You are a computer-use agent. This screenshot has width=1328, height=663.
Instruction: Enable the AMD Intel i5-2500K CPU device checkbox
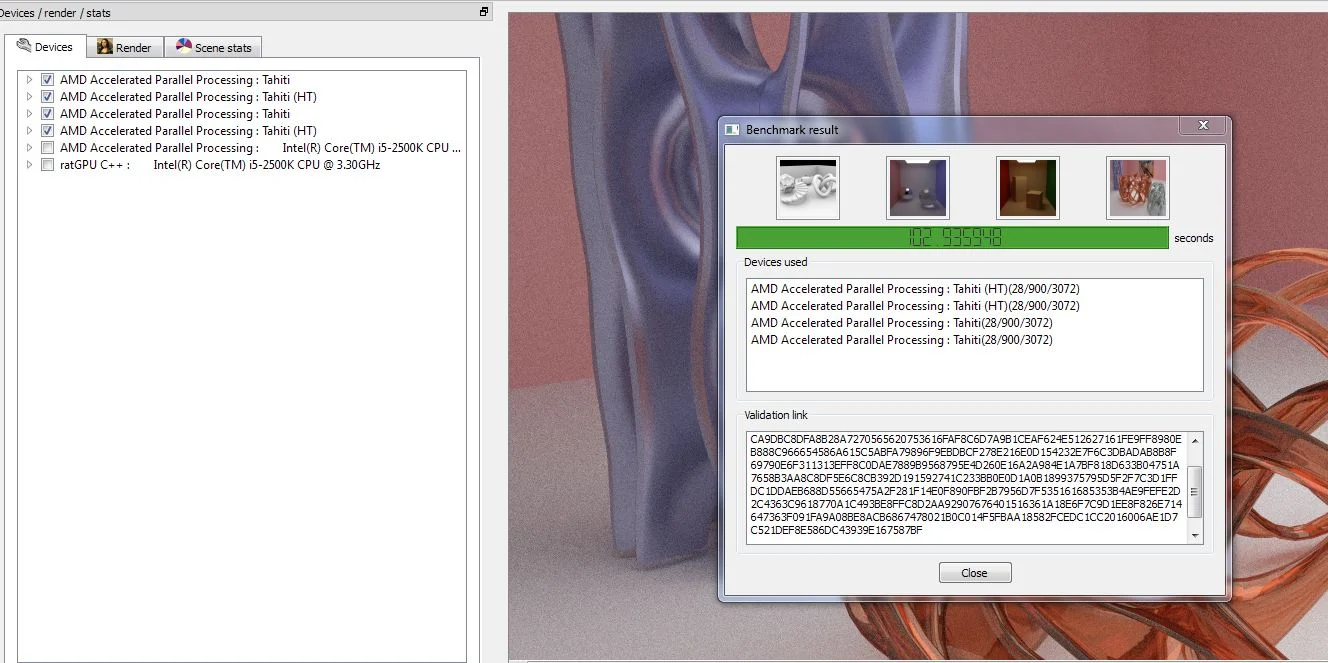click(x=47, y=148)
